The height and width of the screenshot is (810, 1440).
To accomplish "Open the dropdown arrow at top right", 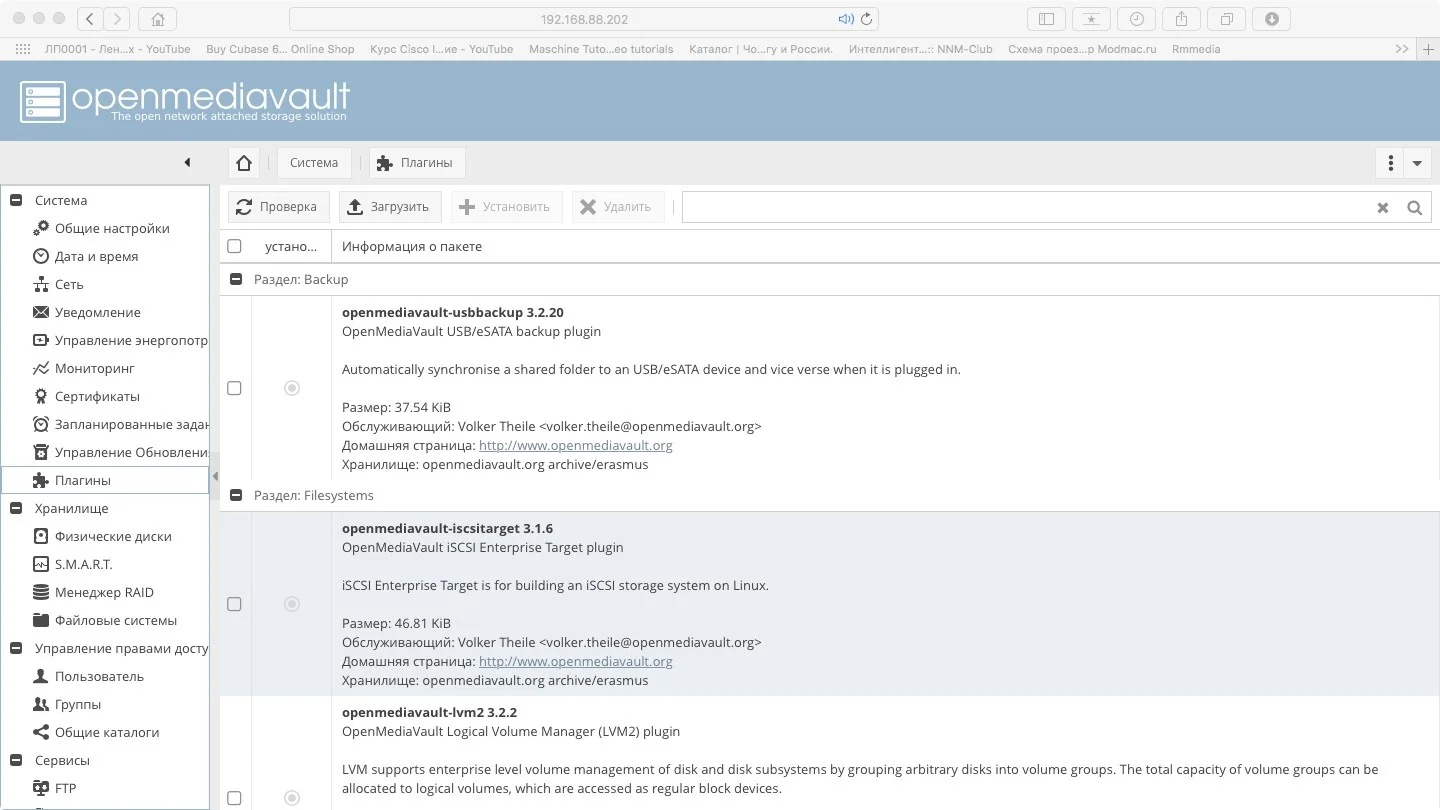I will point(1417,163).
